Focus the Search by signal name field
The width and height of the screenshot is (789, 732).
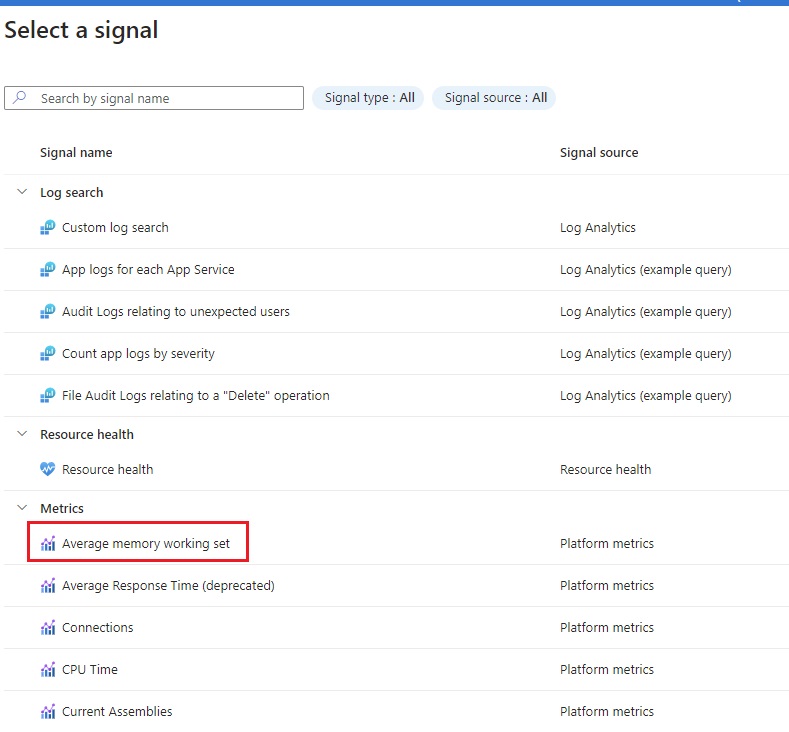point(154,98)
